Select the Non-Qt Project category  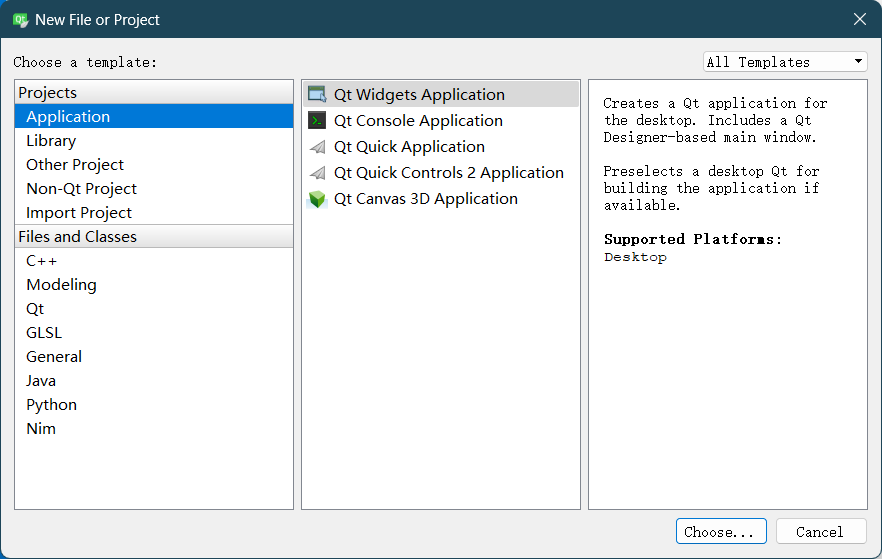click(x=154, y=188)
